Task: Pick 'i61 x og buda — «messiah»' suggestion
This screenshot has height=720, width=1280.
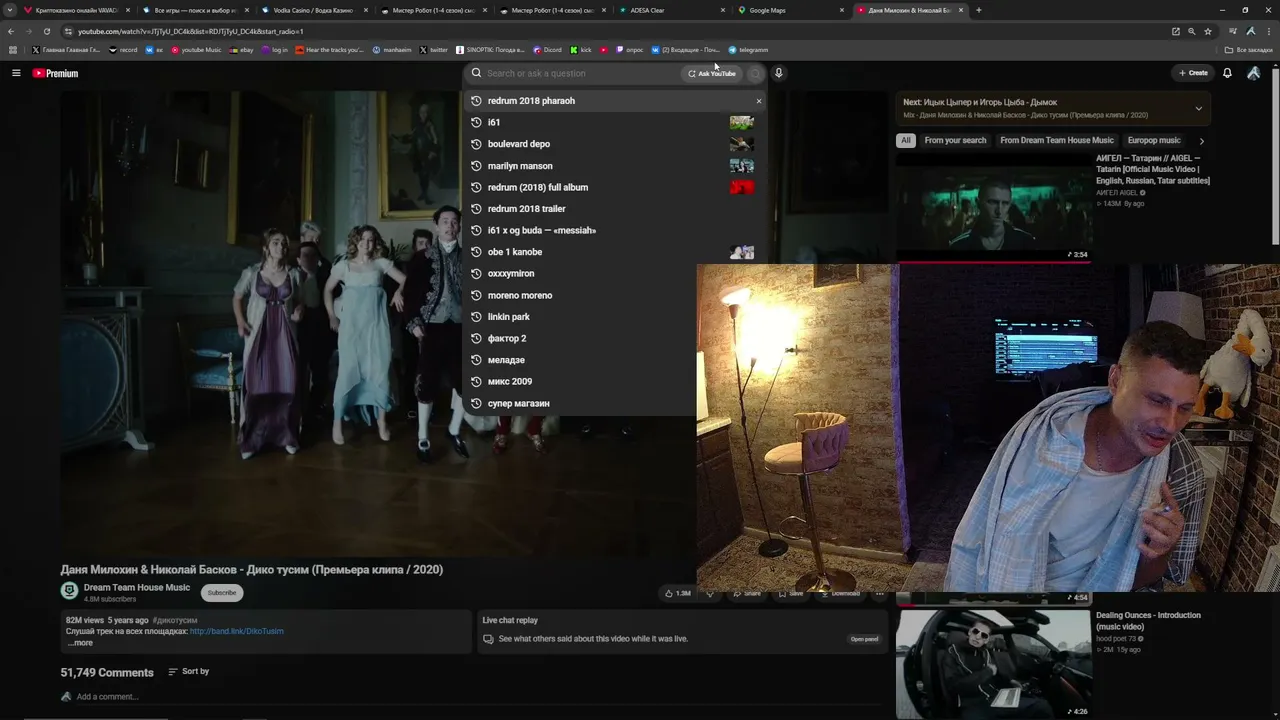Action: (x=542, y=230)
